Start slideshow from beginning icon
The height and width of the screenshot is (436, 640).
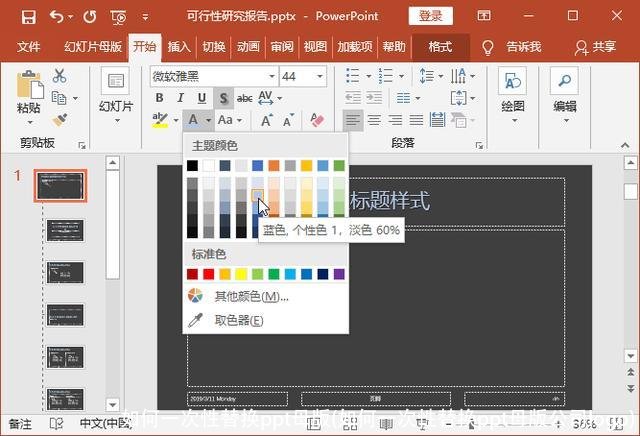118,17
